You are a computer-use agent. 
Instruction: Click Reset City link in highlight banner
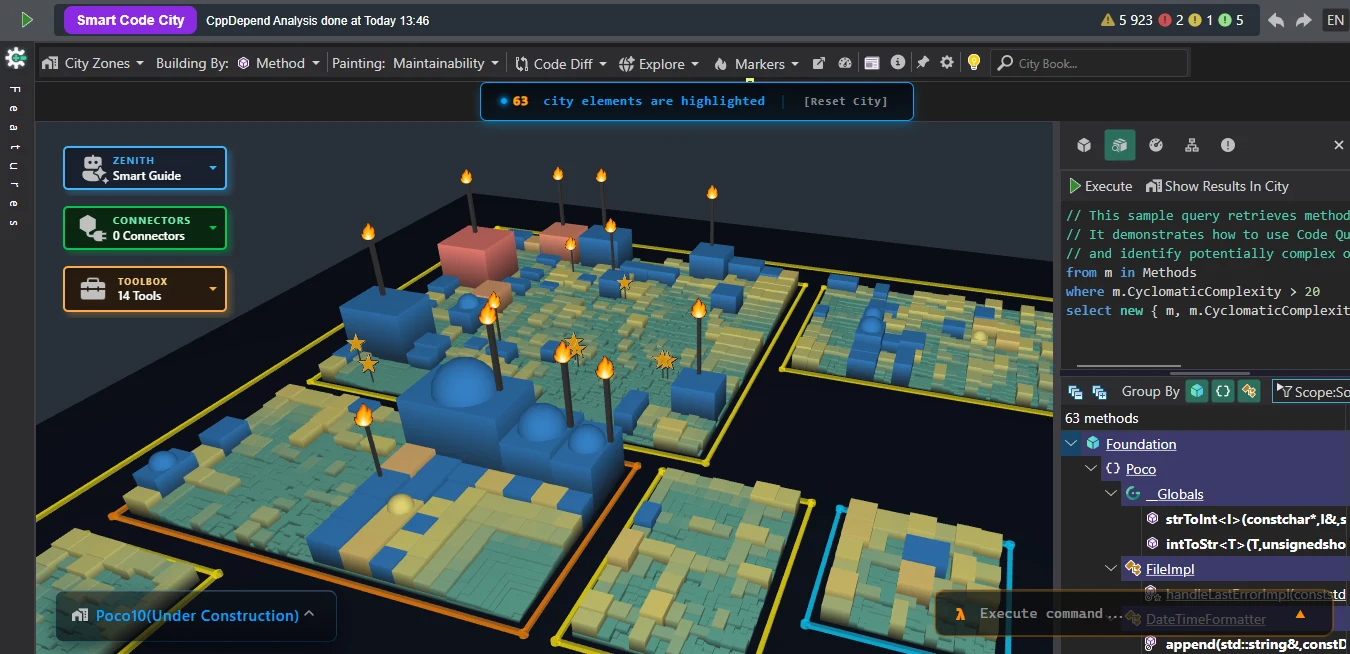[845, 101]
